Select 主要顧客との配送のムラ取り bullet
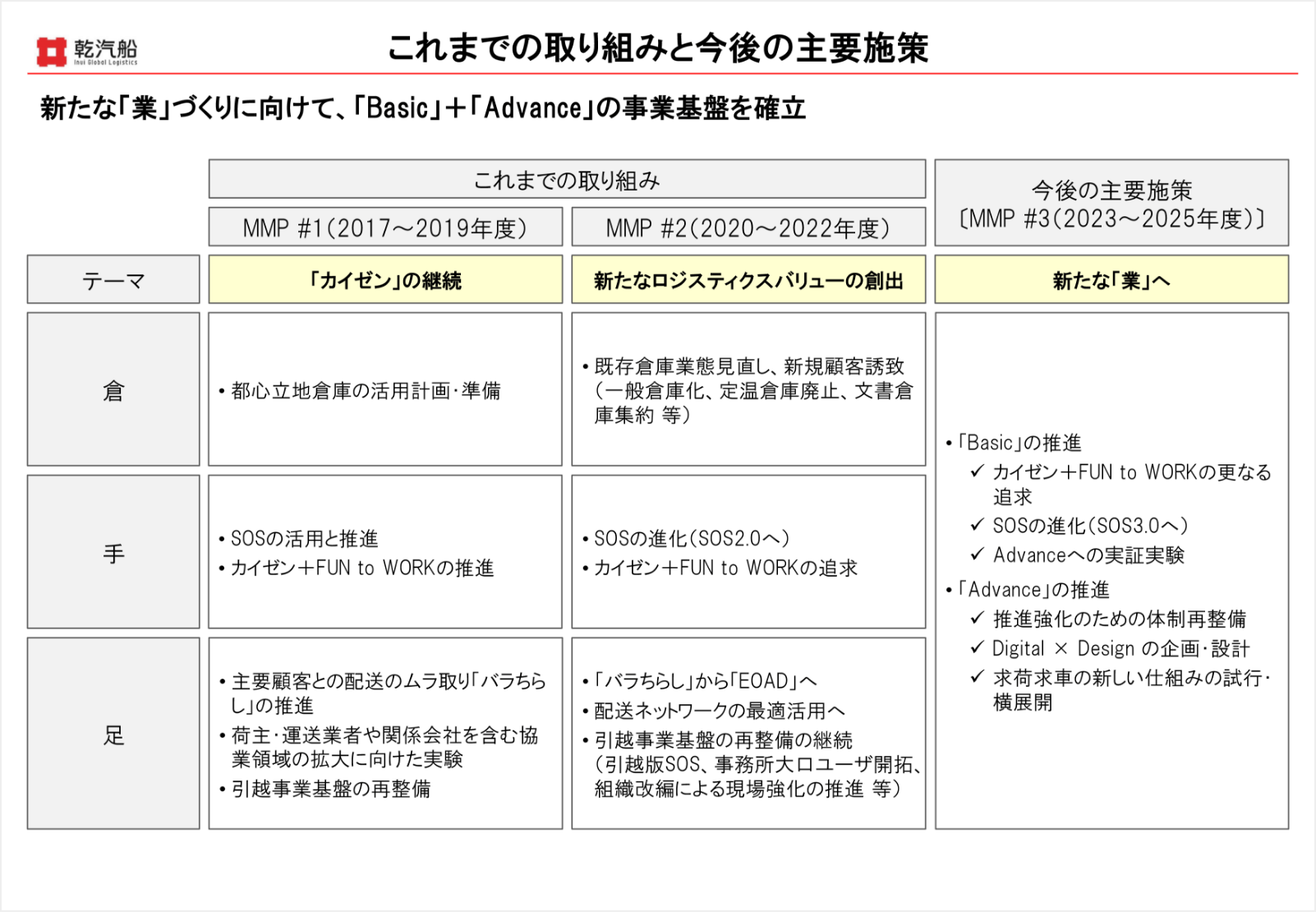 [383, 693]
